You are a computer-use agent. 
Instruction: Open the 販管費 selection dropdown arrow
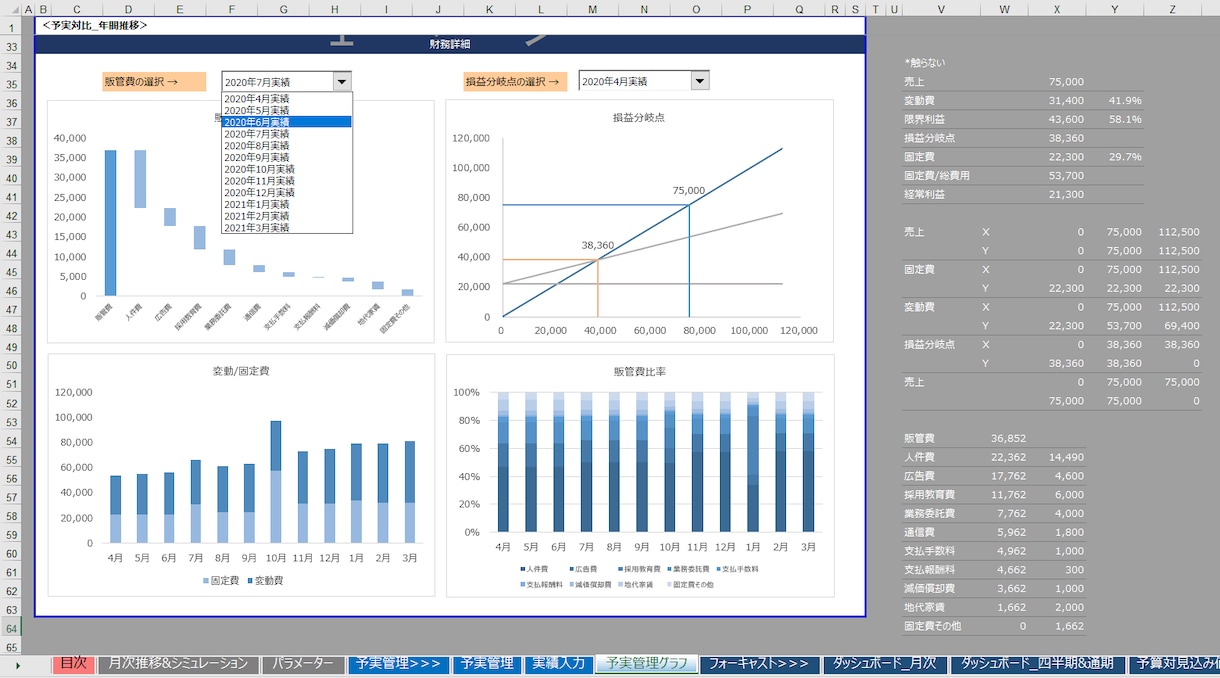pyautogui.click(x=342, y=82)
